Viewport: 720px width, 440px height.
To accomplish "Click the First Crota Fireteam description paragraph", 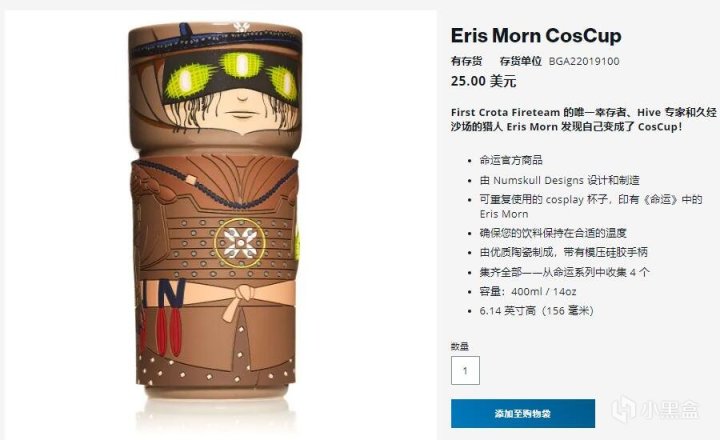I will (584, 119).
